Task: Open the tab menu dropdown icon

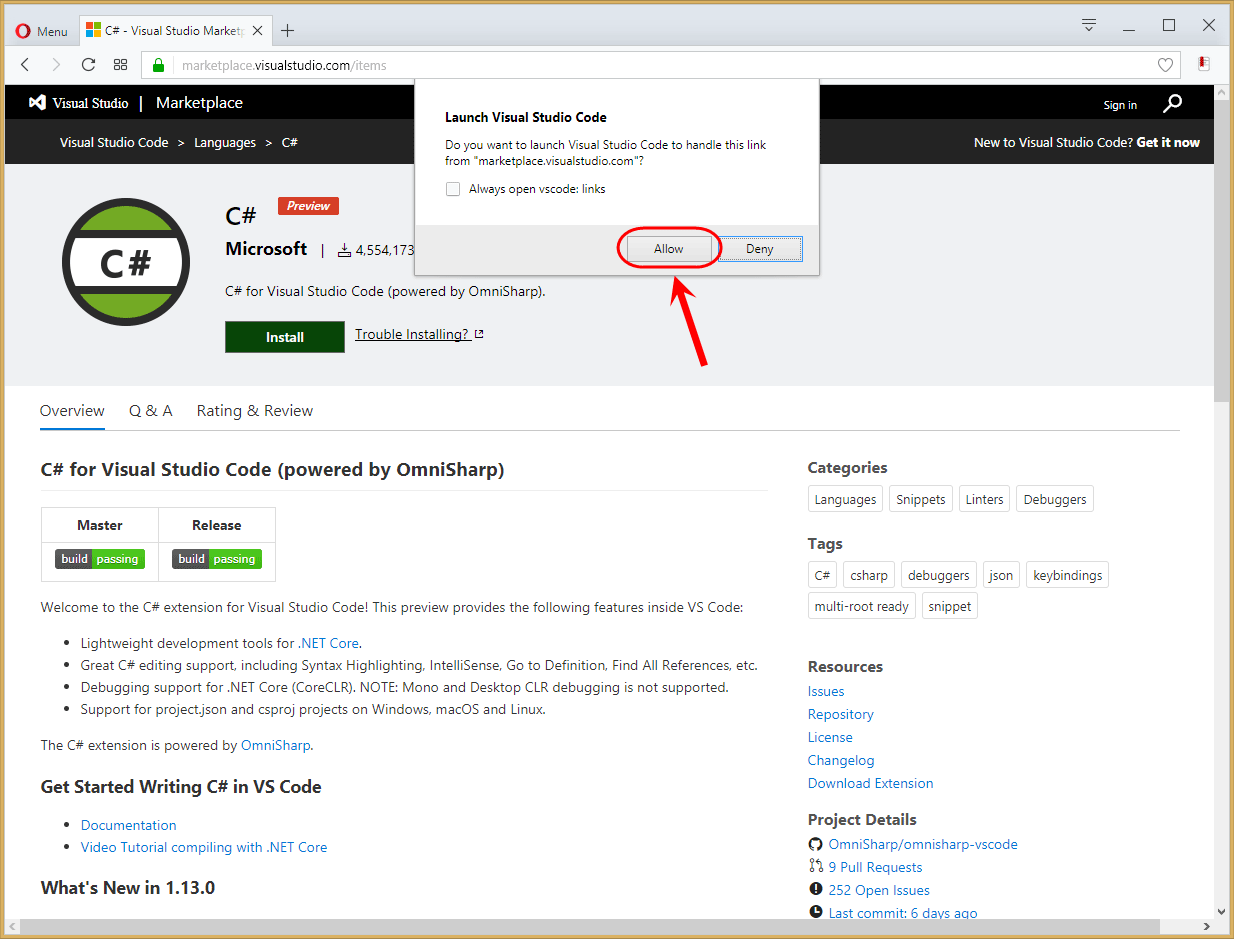Action: pyautogui.click(x=1090, y=26)
